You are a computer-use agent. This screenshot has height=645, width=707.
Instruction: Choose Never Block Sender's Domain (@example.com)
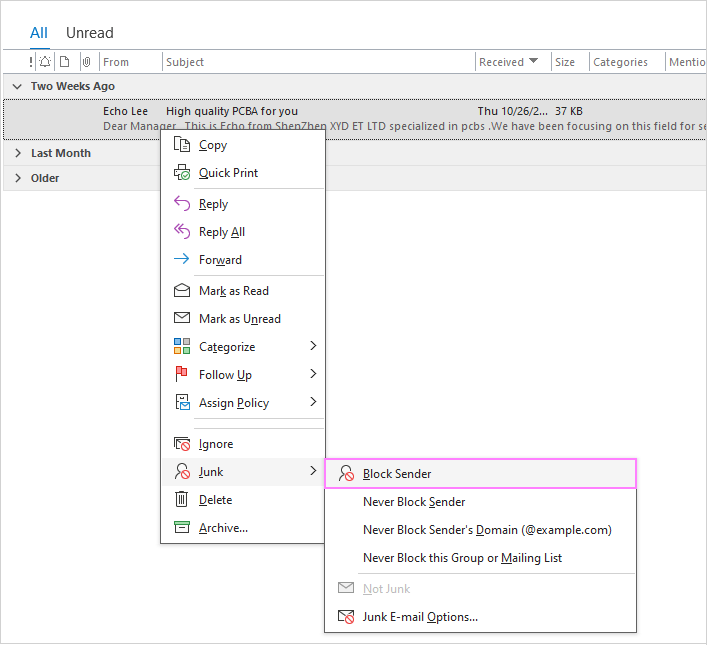click(x=481, y=530)
